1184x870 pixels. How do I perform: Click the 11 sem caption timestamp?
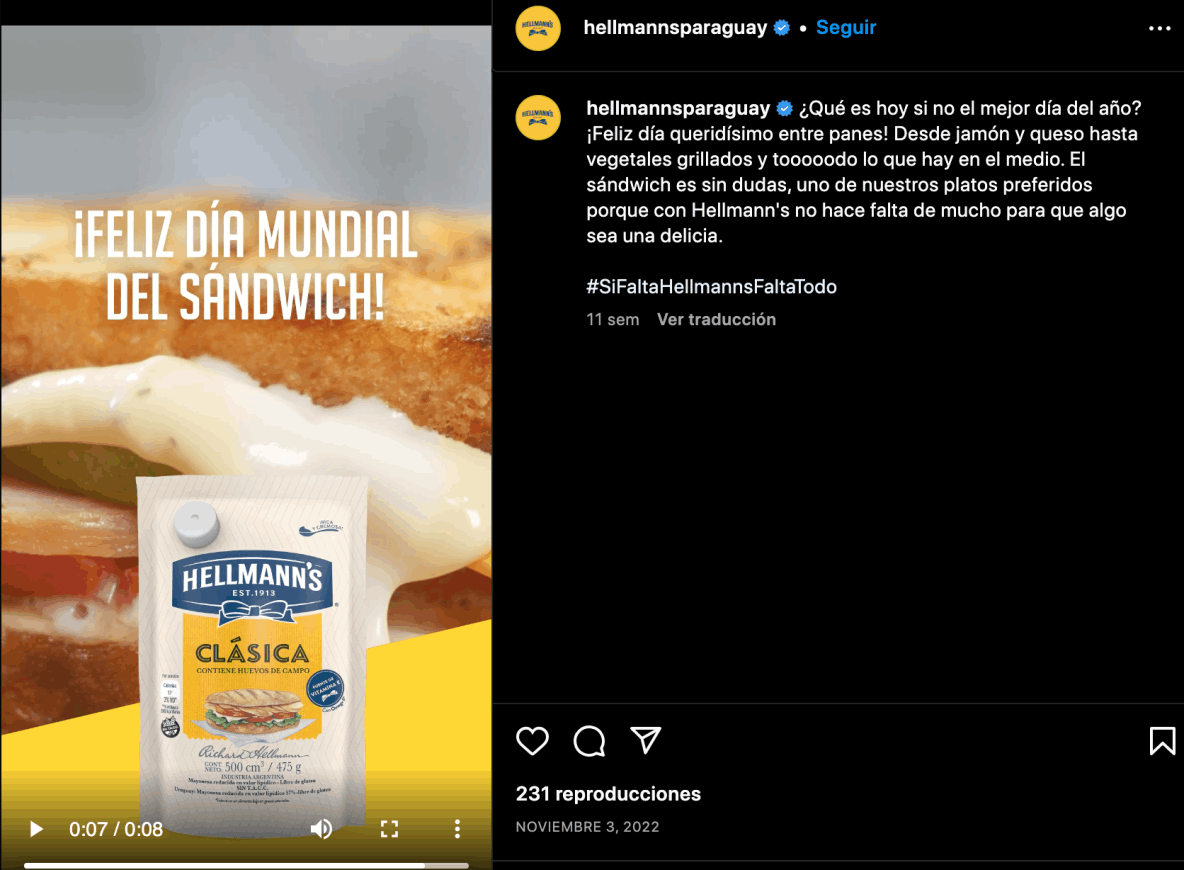612,319
